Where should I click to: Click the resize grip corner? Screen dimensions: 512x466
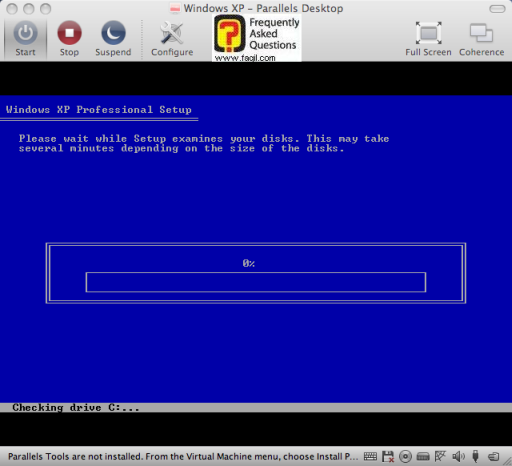(x=507, y=461)
